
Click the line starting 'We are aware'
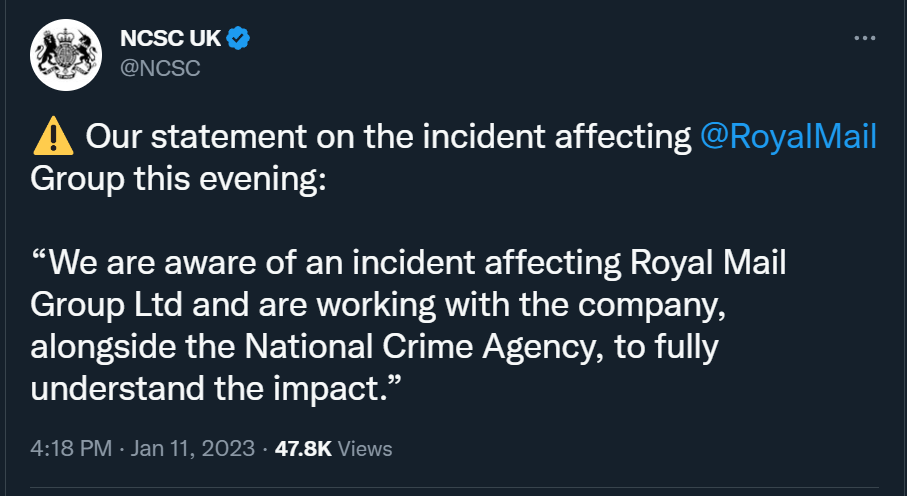pyautogui.click(x=408, y=262)
